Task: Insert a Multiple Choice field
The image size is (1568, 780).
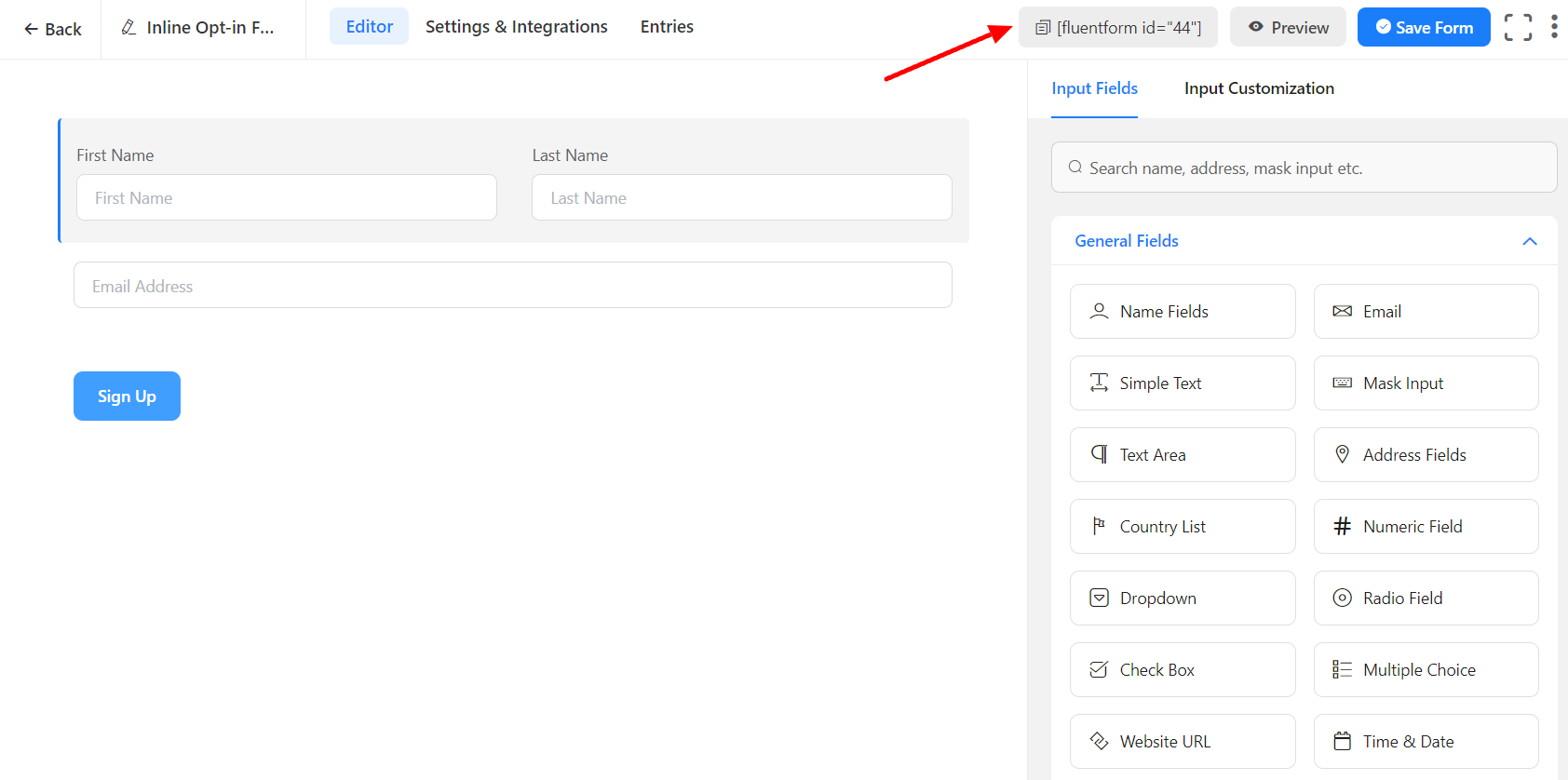Action: (1426, 670)
